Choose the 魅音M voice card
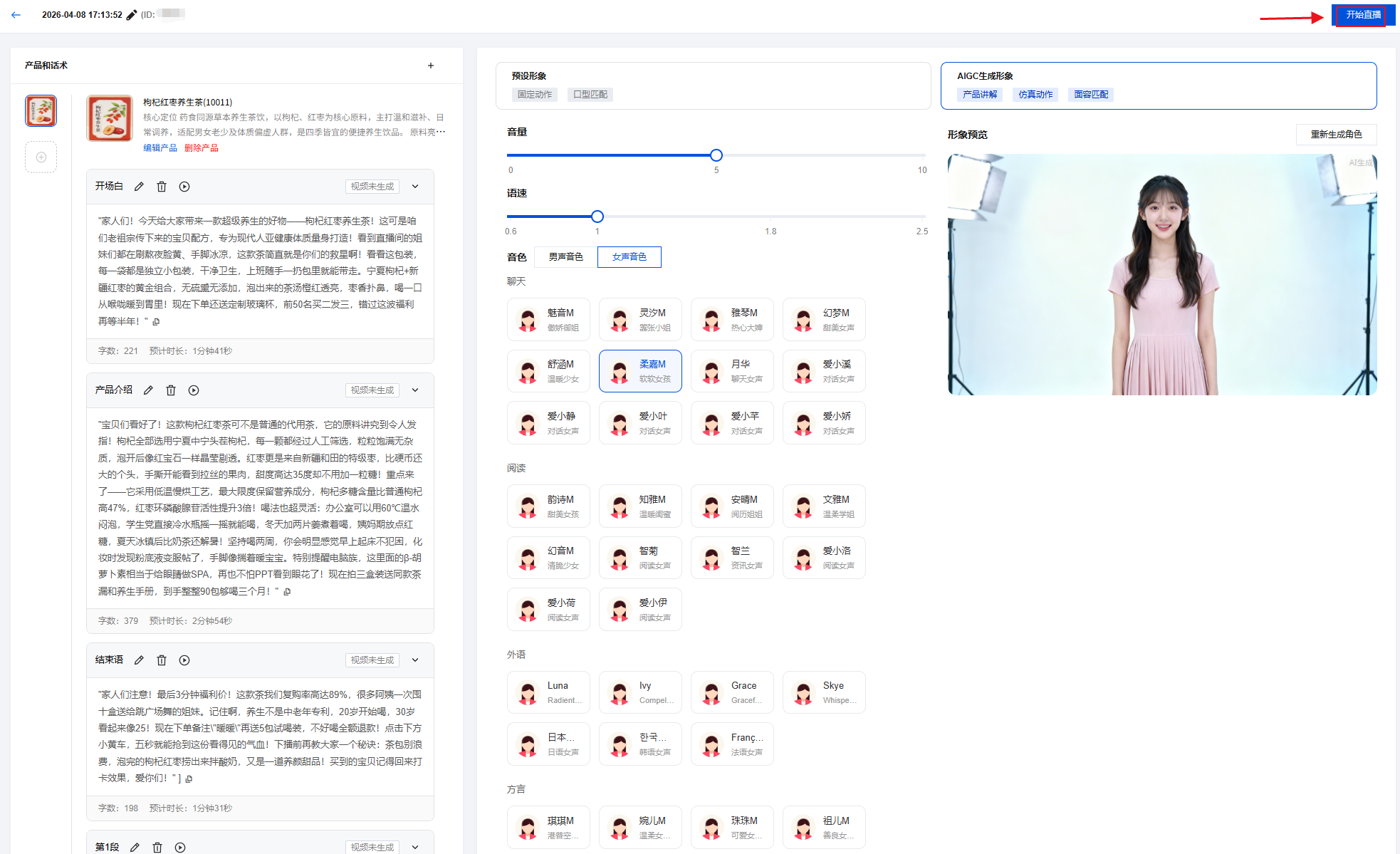 pyautogui.click(x=548, y=320)
